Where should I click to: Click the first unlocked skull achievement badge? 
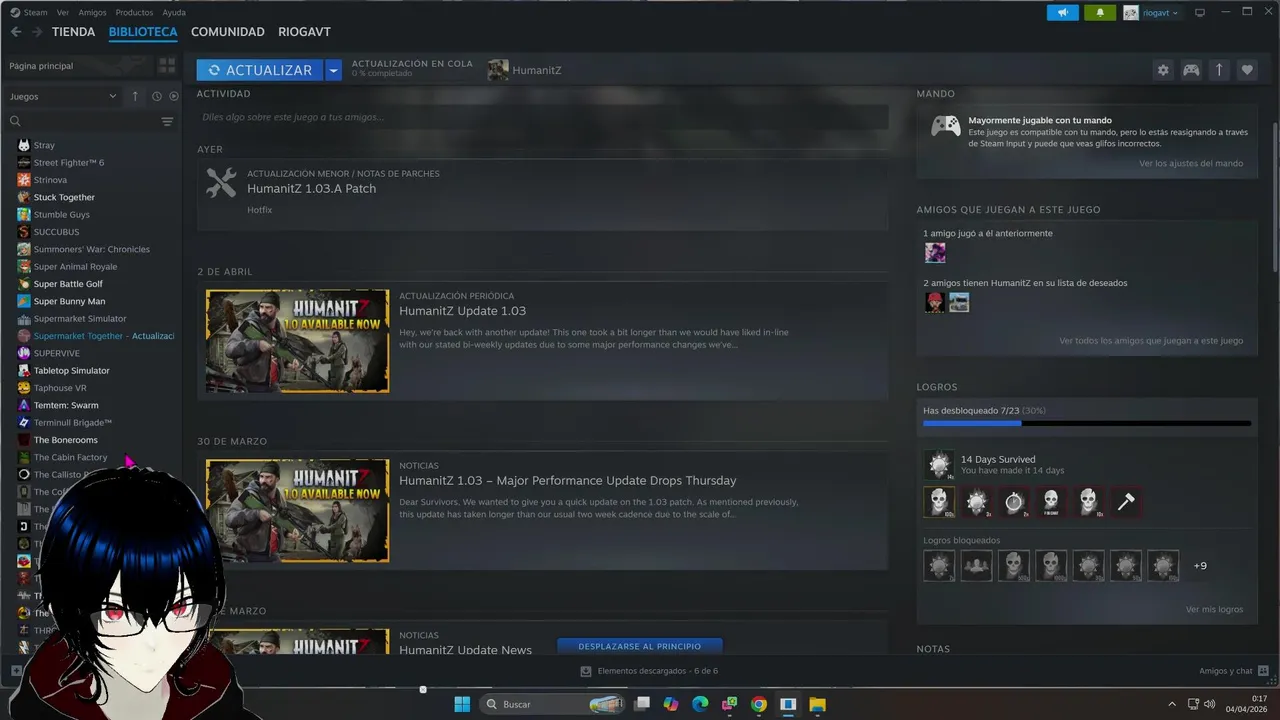(x=939, y=502)
